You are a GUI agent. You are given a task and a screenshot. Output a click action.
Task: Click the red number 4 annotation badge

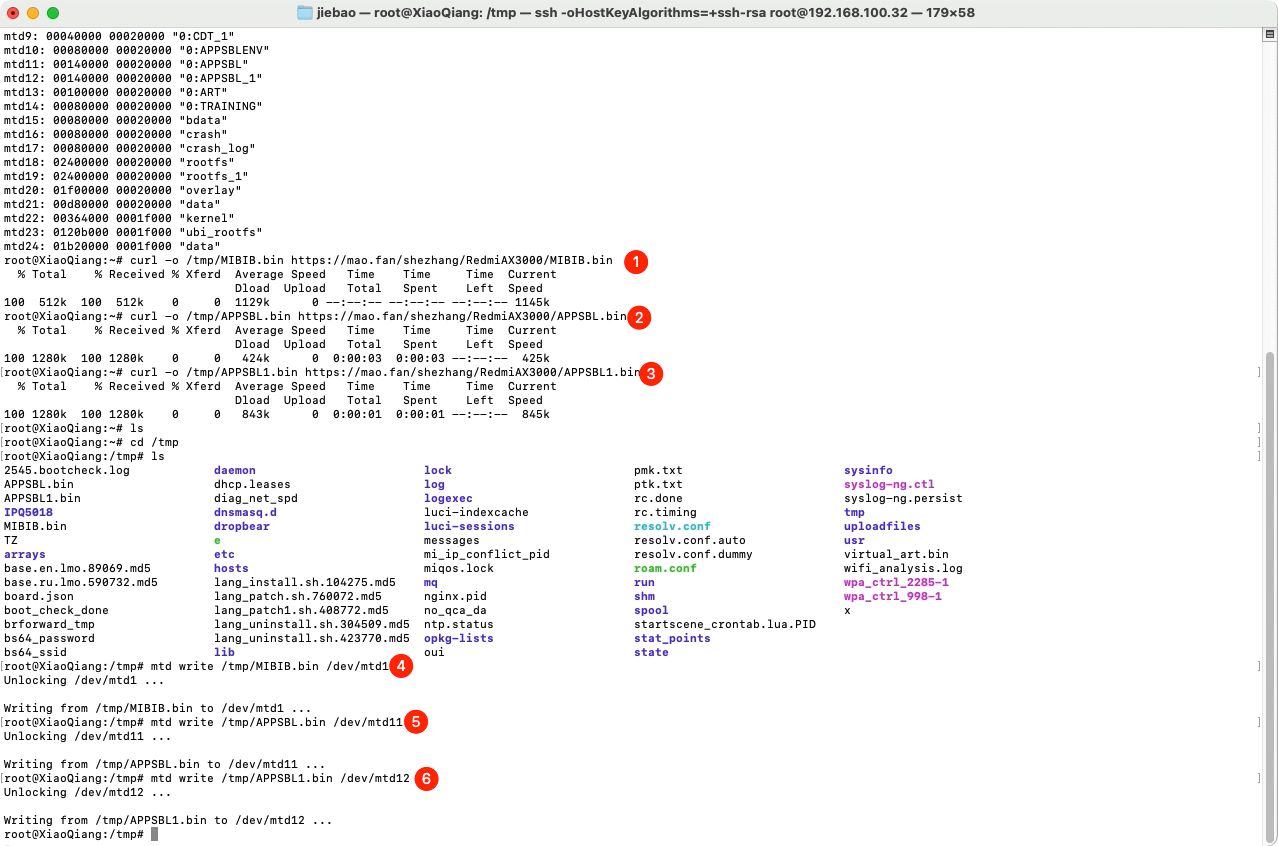coord(401,666)
